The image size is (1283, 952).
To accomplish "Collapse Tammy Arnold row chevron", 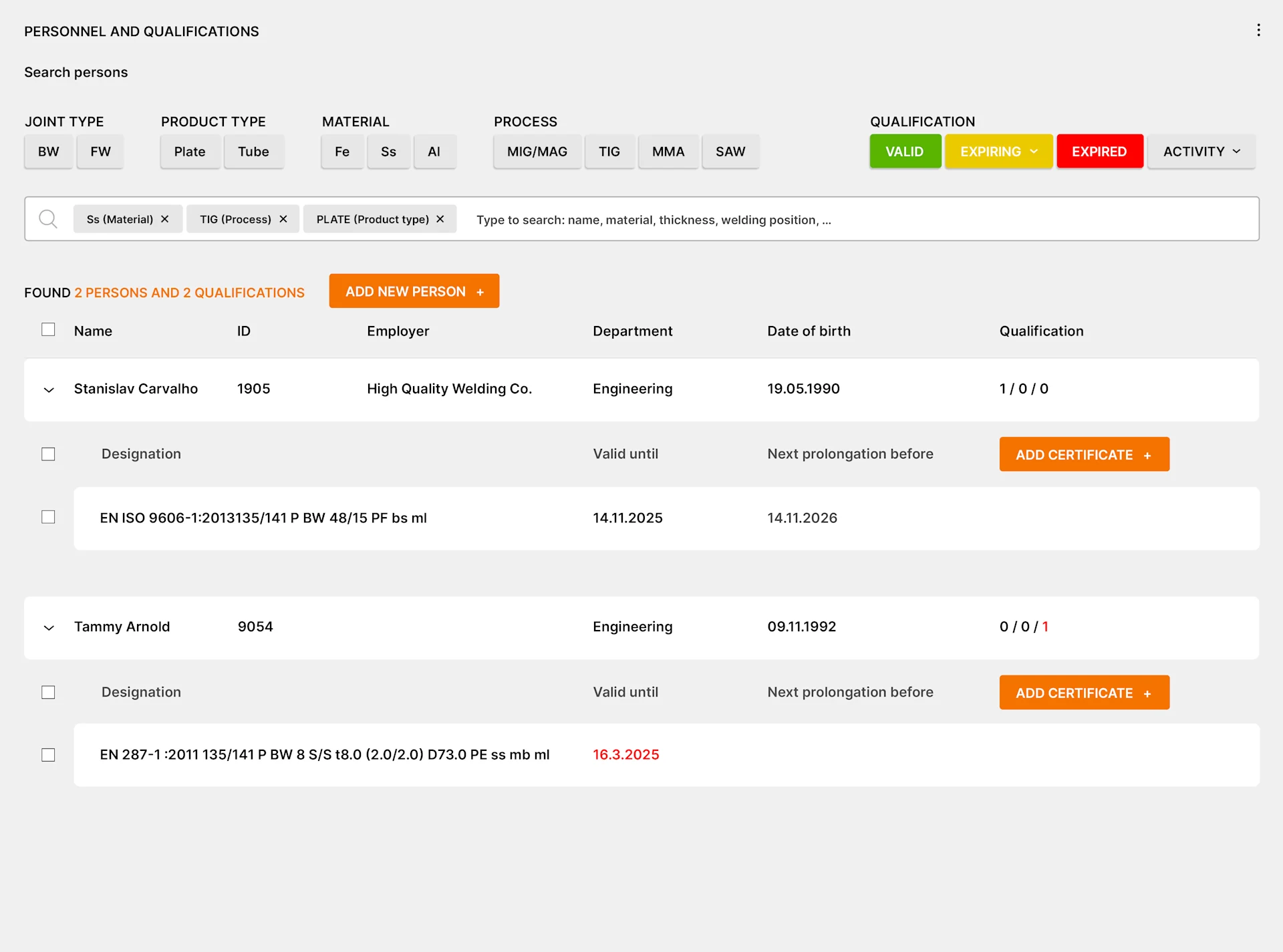I will coord(49,627).
